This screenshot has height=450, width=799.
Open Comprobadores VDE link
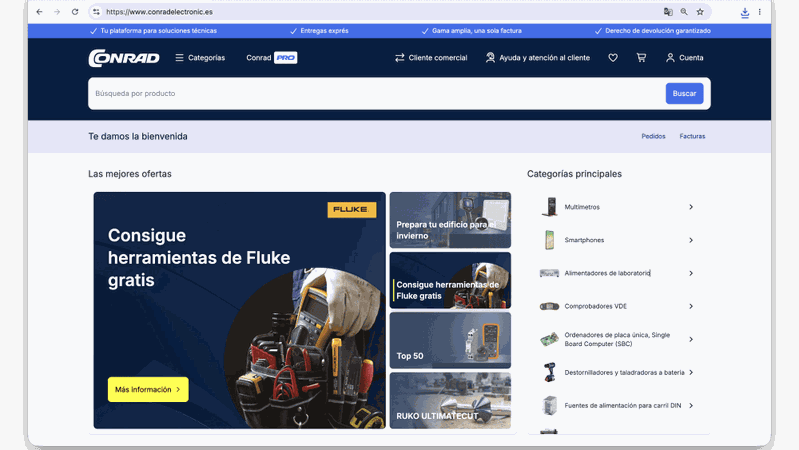pos(596,306)
